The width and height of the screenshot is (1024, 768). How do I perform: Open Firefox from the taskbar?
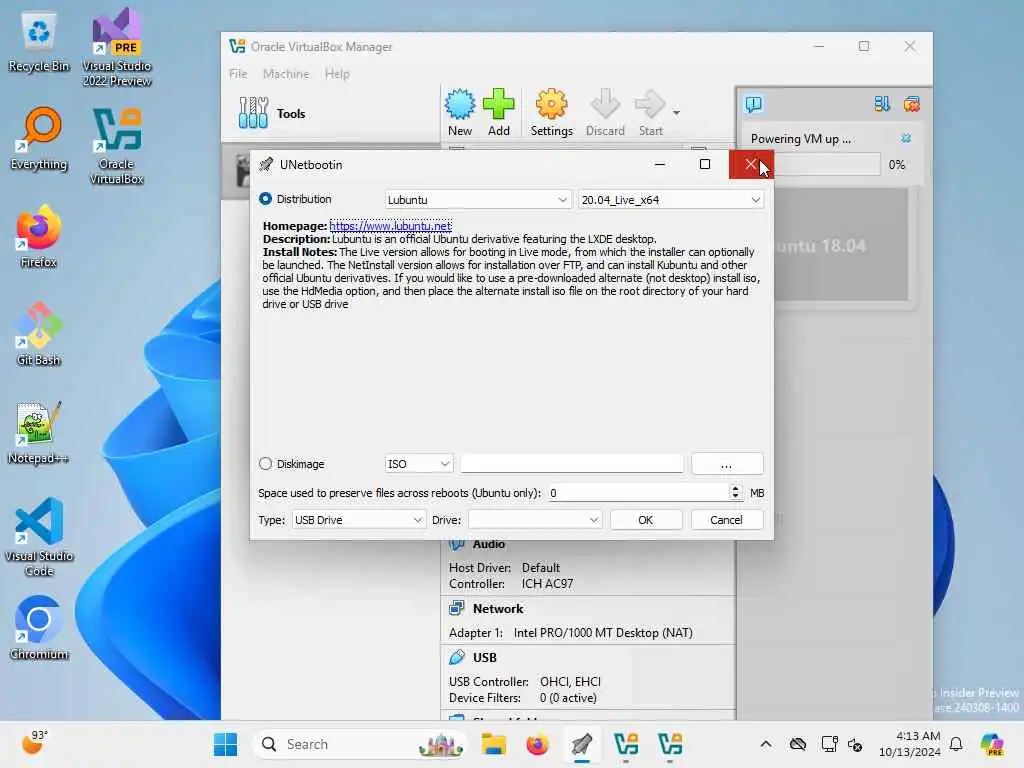tap(537, 744)
